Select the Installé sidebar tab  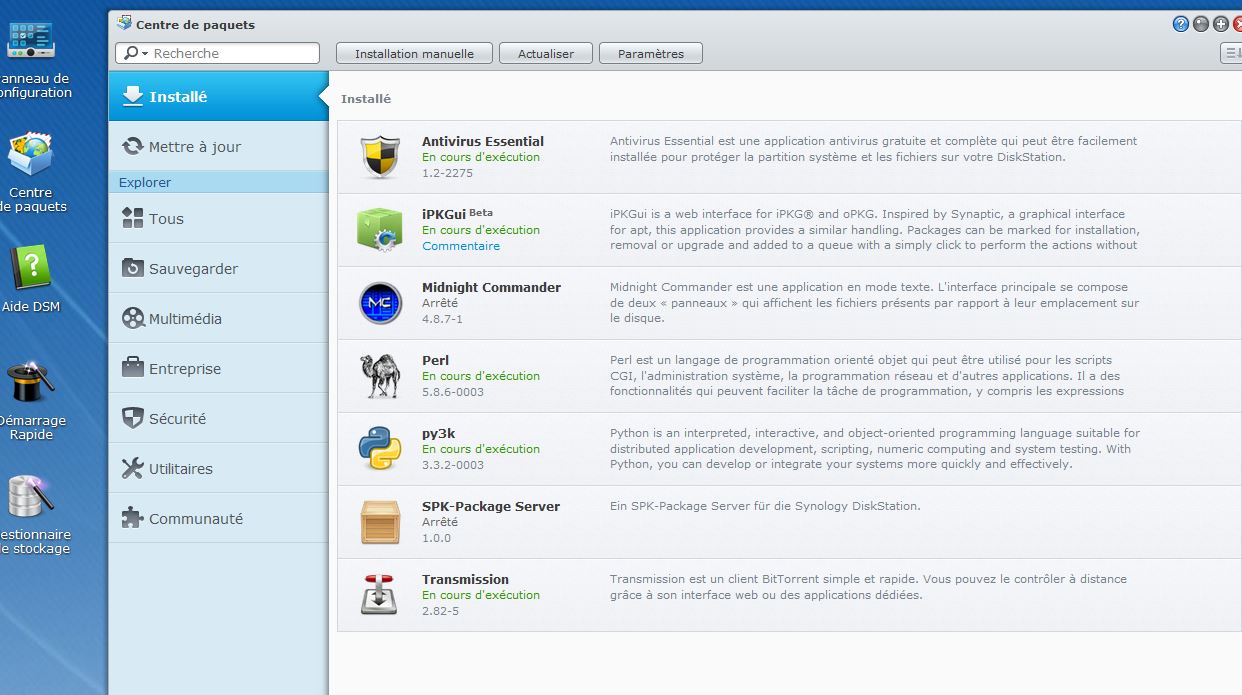pyautogui.click(x=218, y=96)
